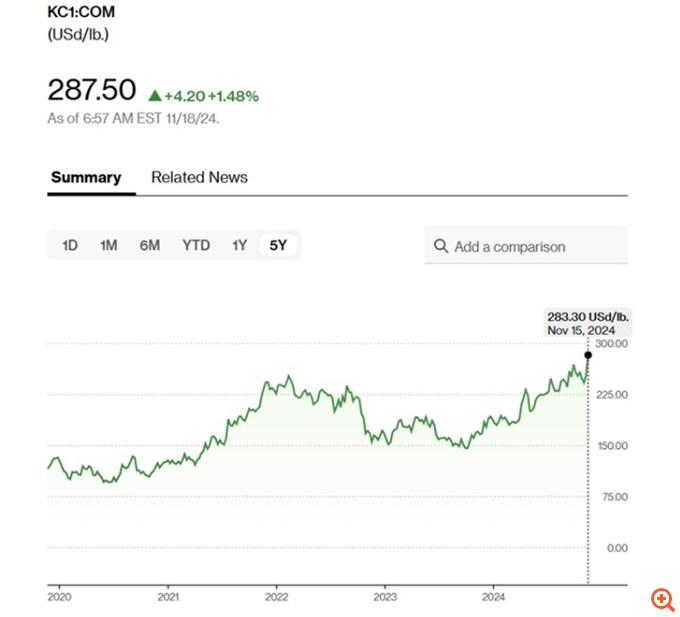680x617 pixels.
Task: Click the green up-arrow price change indicator
Action: click(x=154, y=96)
